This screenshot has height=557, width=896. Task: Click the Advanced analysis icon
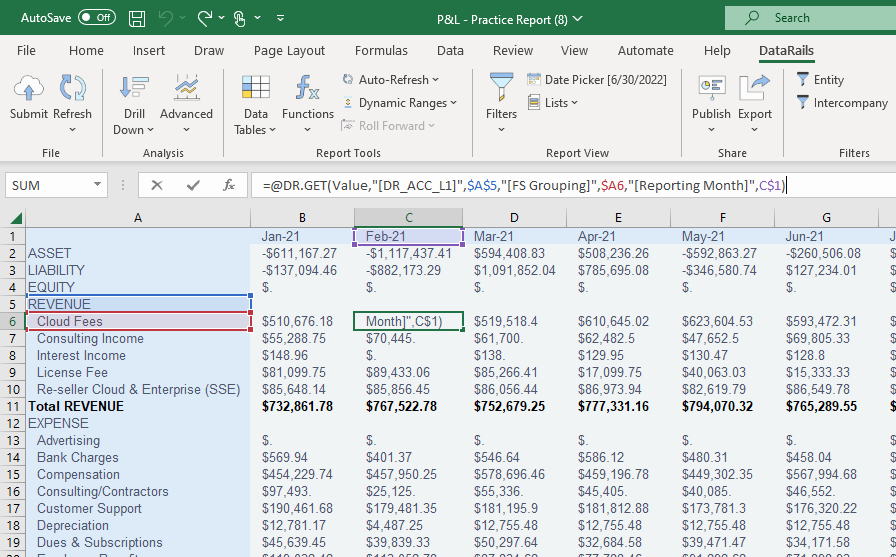186,89
